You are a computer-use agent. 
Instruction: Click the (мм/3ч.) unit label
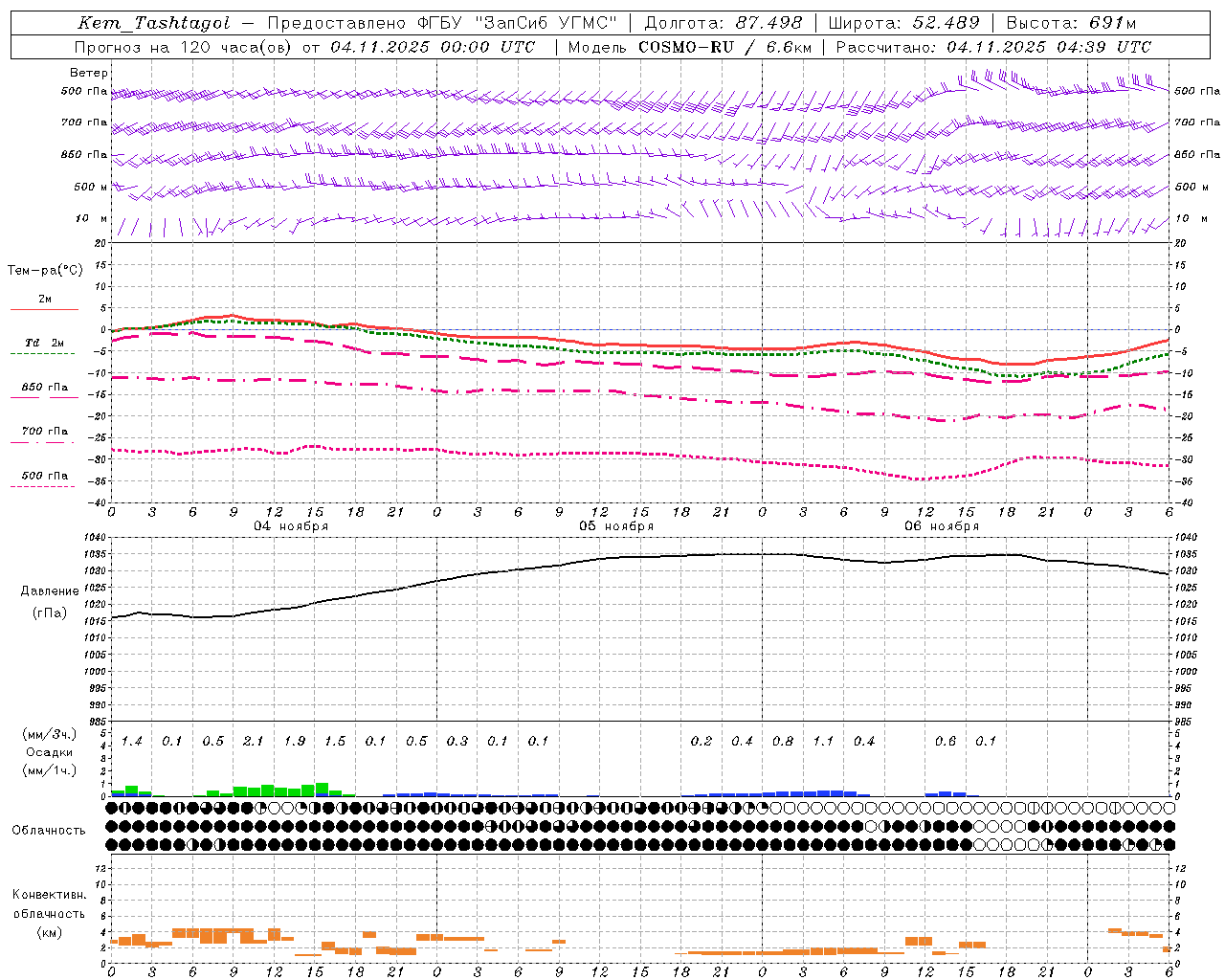pos(49,734)
